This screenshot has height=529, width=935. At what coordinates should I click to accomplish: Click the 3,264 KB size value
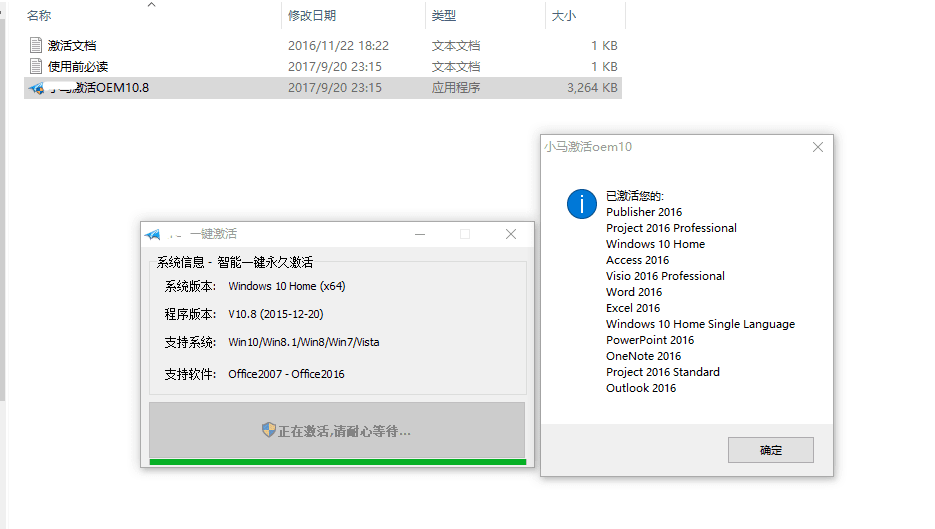592,88
